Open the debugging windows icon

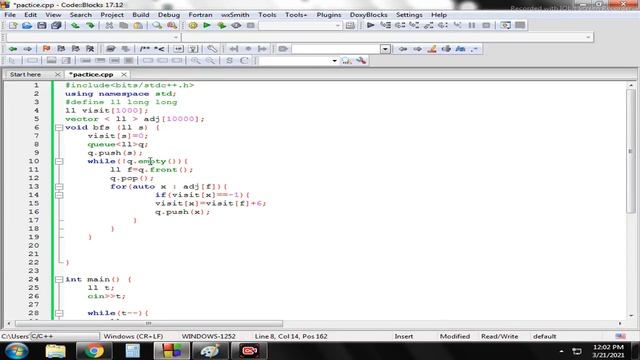click(505, 25)
